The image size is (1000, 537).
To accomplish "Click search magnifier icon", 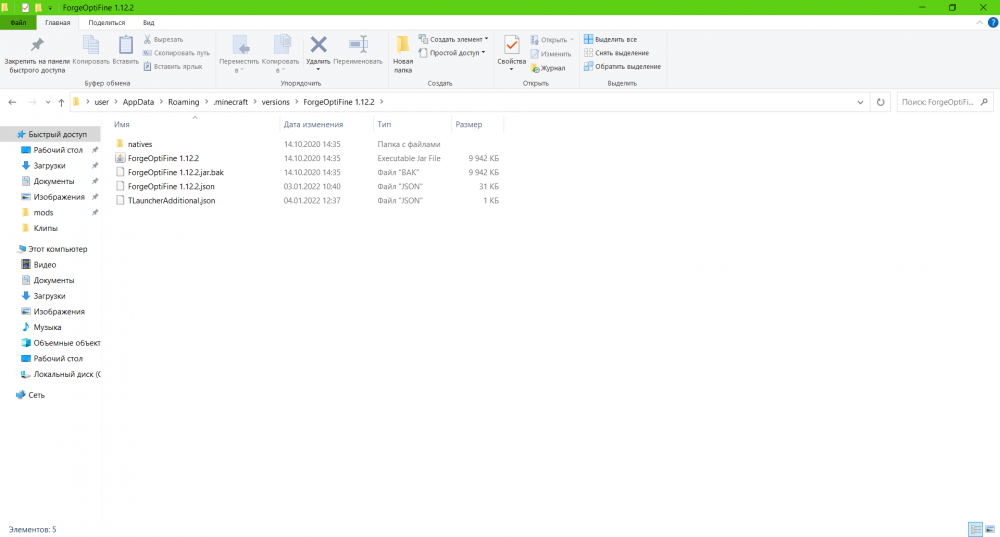I will [984, 102].
